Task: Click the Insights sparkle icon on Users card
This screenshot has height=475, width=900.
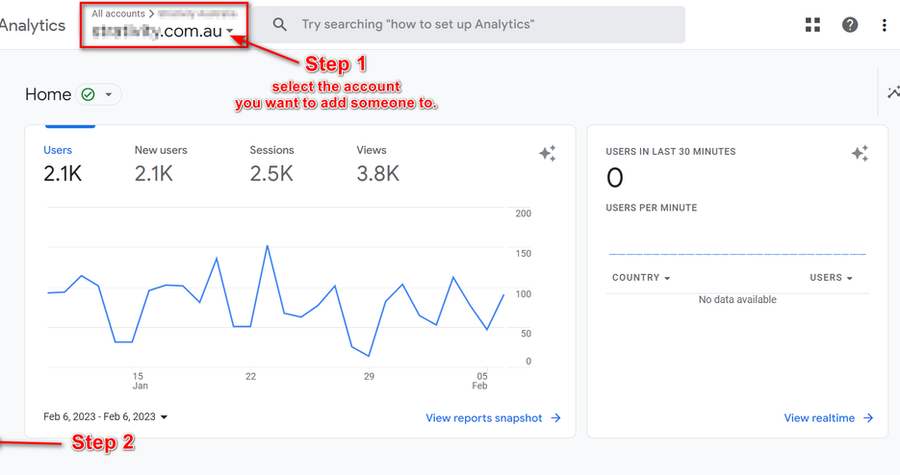Action: click(x=547, y=153)
